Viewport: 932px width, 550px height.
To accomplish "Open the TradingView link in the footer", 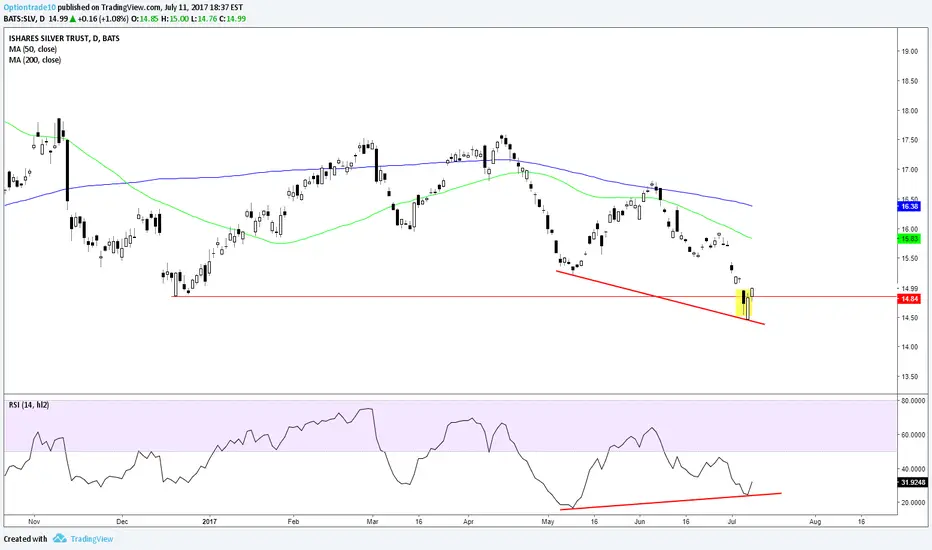I will (92, 539).
